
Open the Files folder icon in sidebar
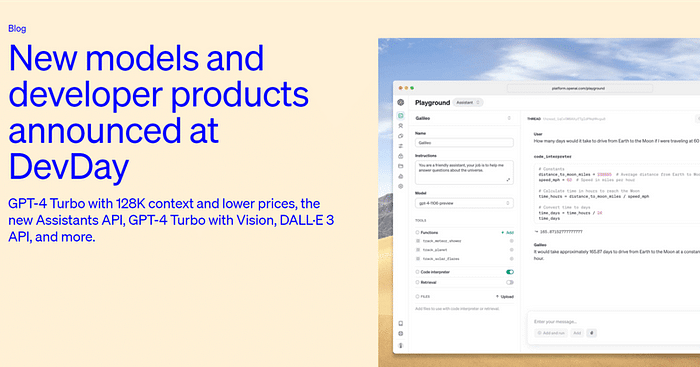click(x=400, y=166)
